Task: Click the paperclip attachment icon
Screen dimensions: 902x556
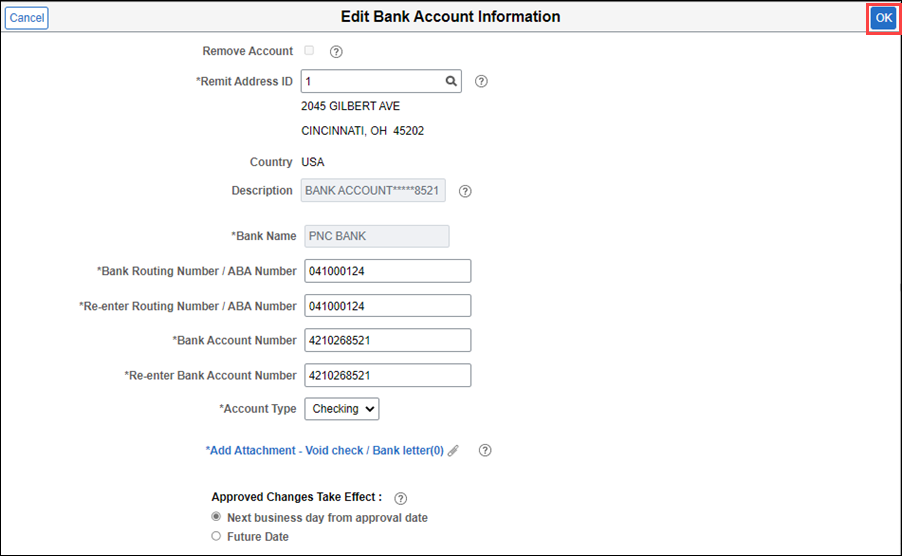Action: pyautogui.click(x=453, y=451)
